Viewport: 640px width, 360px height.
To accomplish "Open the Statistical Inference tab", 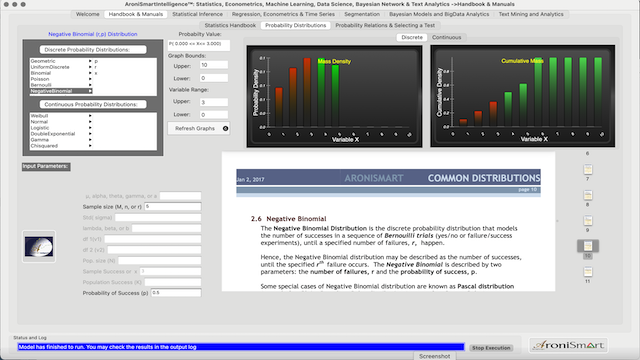I will click(198, 14).
